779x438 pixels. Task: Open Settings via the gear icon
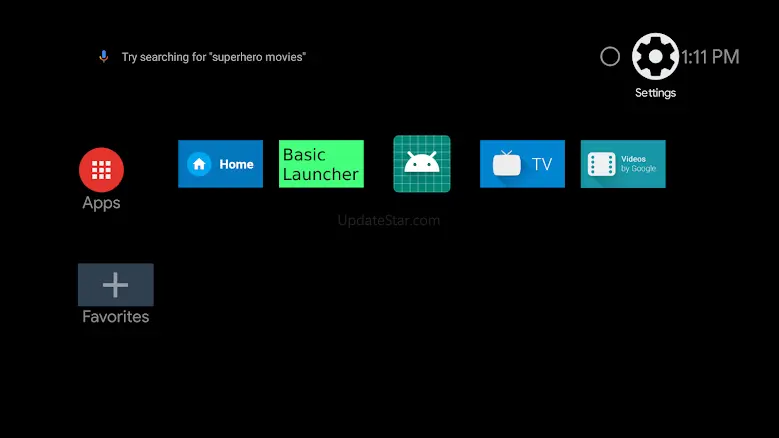pyautogui.click(x=655, y=57)
